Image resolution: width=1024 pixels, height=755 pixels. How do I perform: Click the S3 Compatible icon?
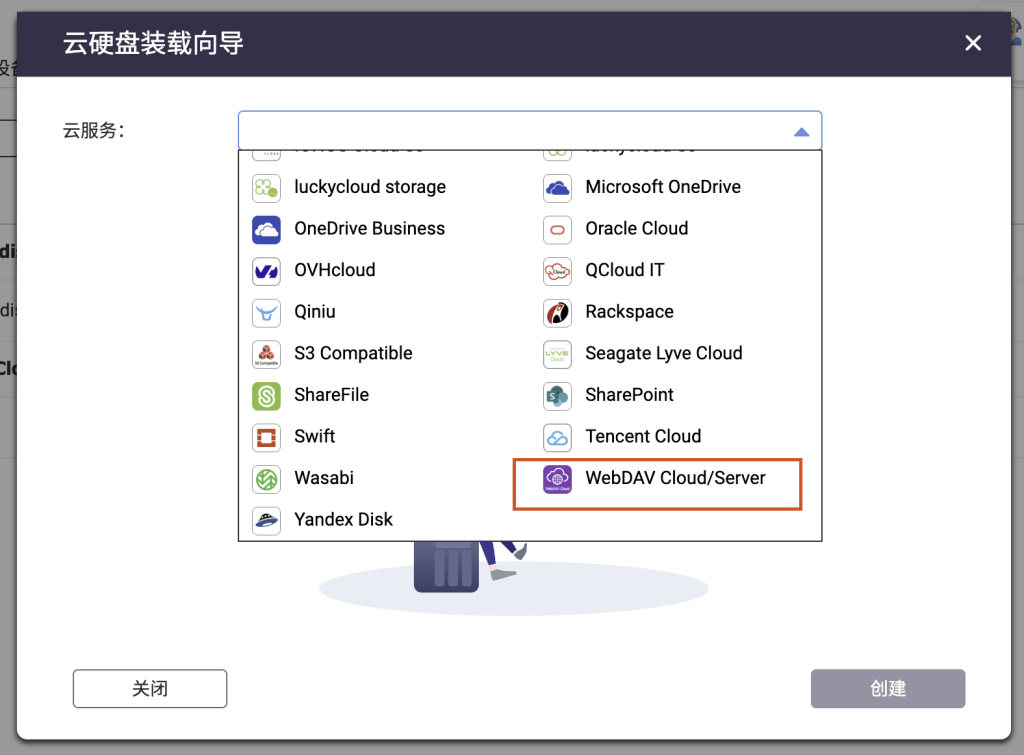coord(266,355)
